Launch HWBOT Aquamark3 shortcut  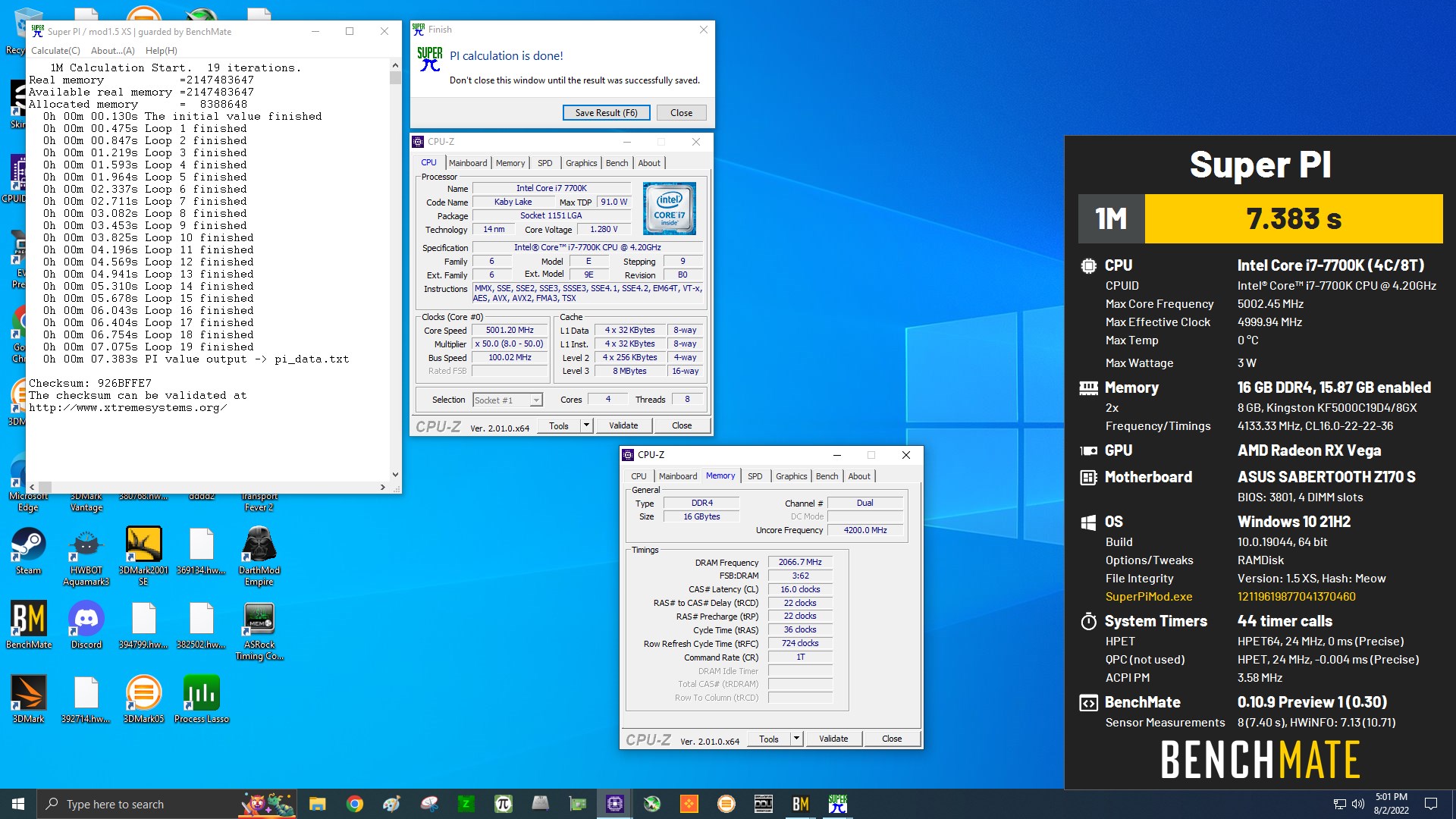click(x=86, y=557)
